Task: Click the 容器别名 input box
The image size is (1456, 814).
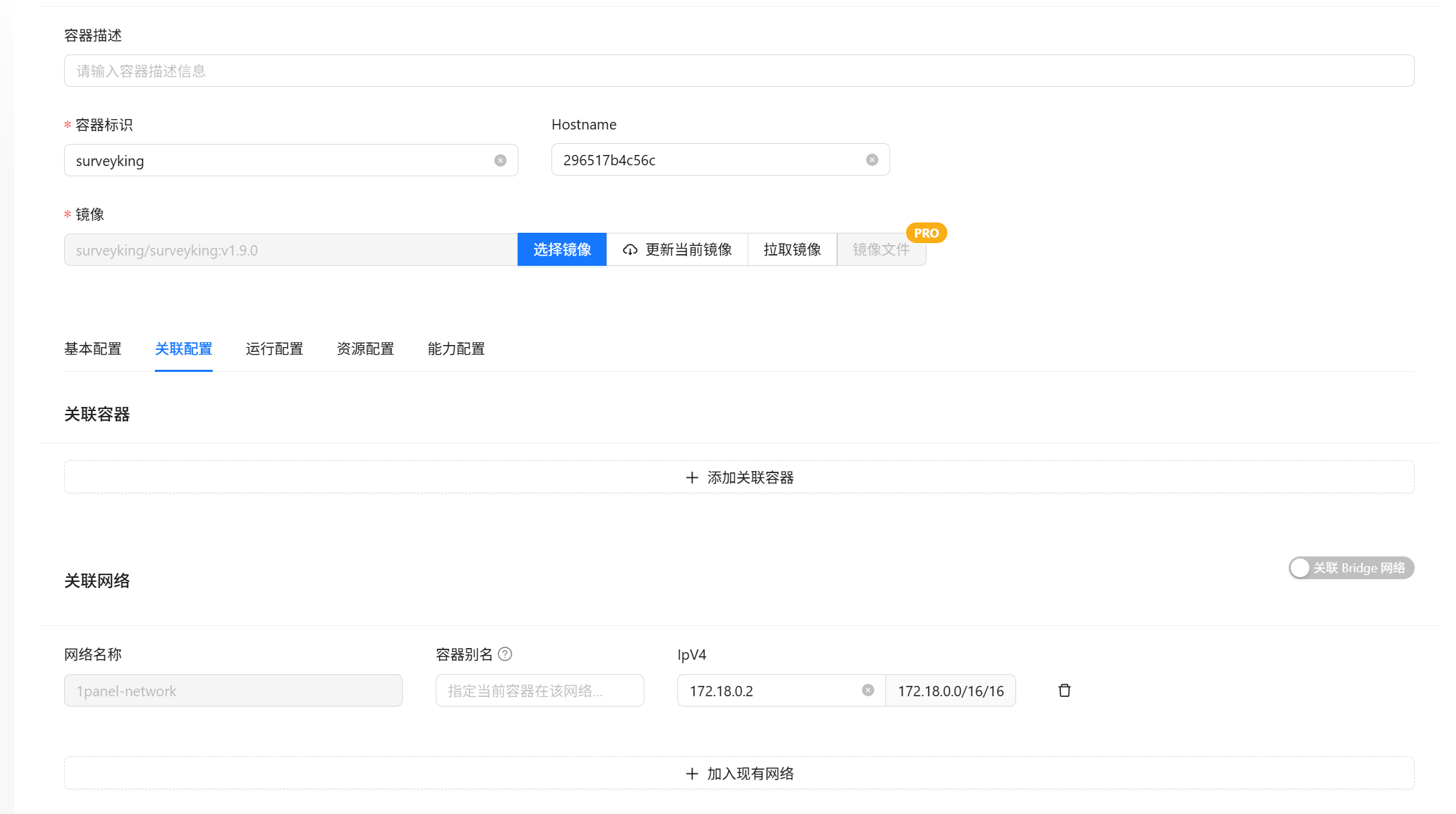Action: (539, 691)
